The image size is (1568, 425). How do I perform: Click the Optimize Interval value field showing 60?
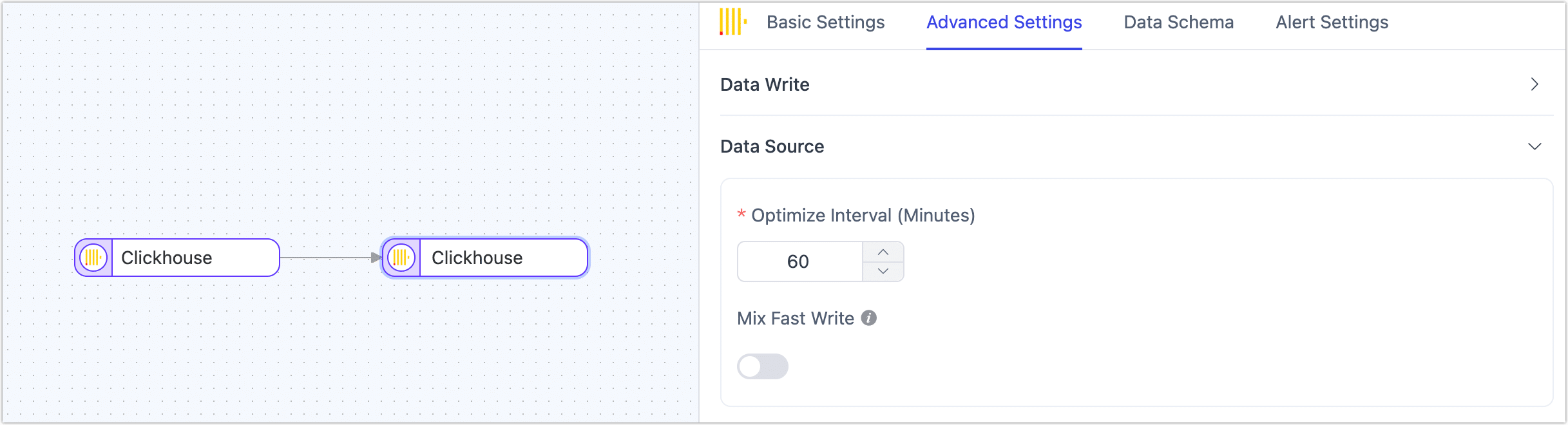(800, 261)
